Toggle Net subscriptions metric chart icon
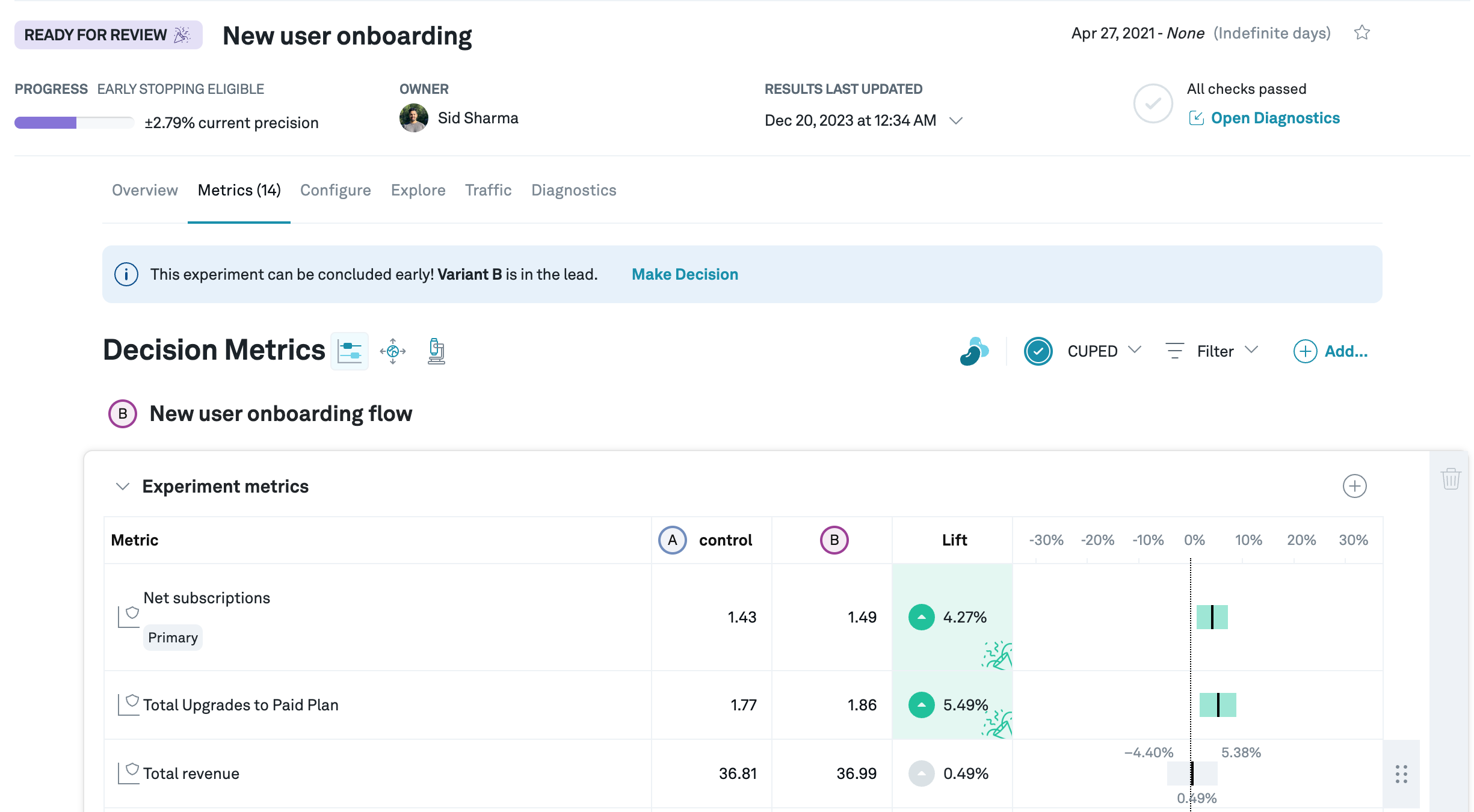This screenshot has width=1474, height=812. pos(128,617)
